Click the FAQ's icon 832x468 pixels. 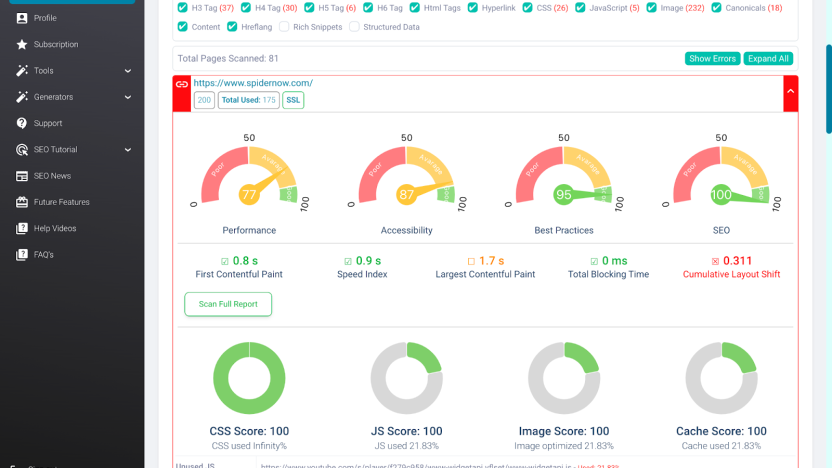pyautogui.click(x=22, y=255)
